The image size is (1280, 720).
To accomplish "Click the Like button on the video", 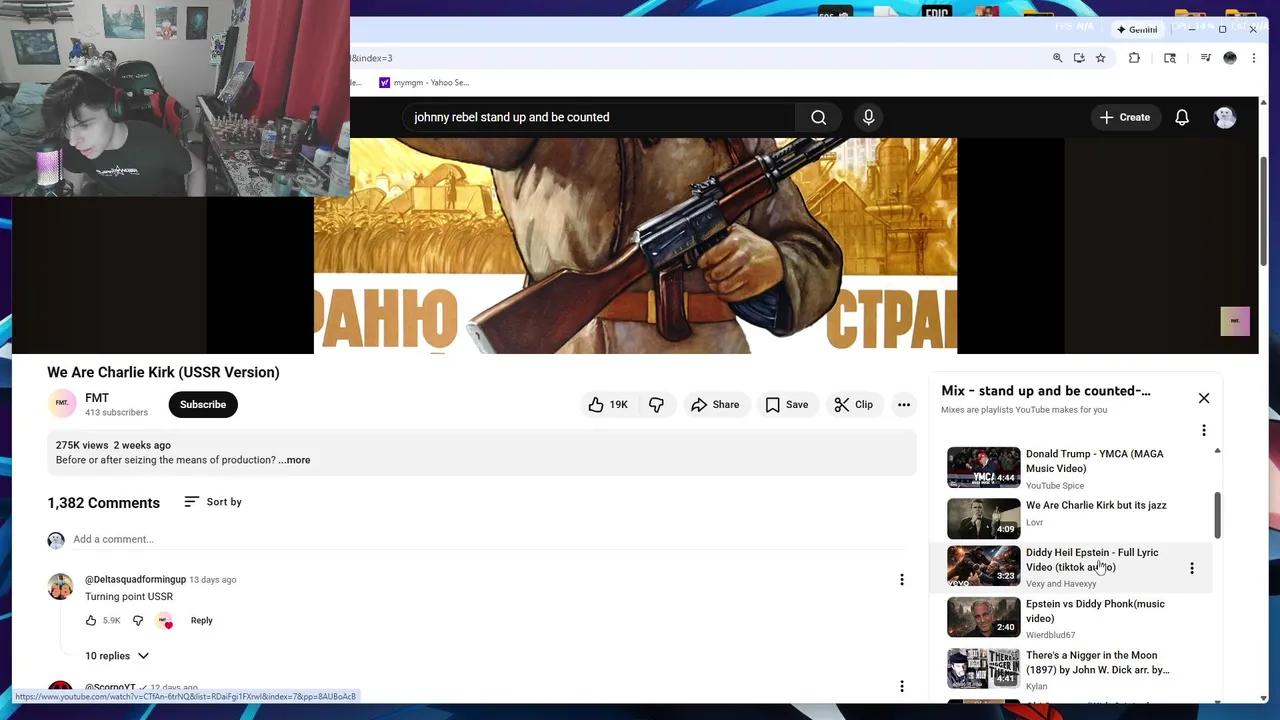I will pyautogui.click(x=607, y=404).
